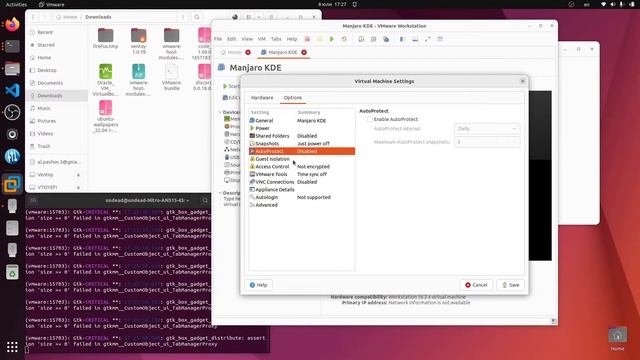The width and height of the screenshot is (640, 360).
Task: Click the revert snapshot toolbar icon
Action: click(x=373, y=39)
